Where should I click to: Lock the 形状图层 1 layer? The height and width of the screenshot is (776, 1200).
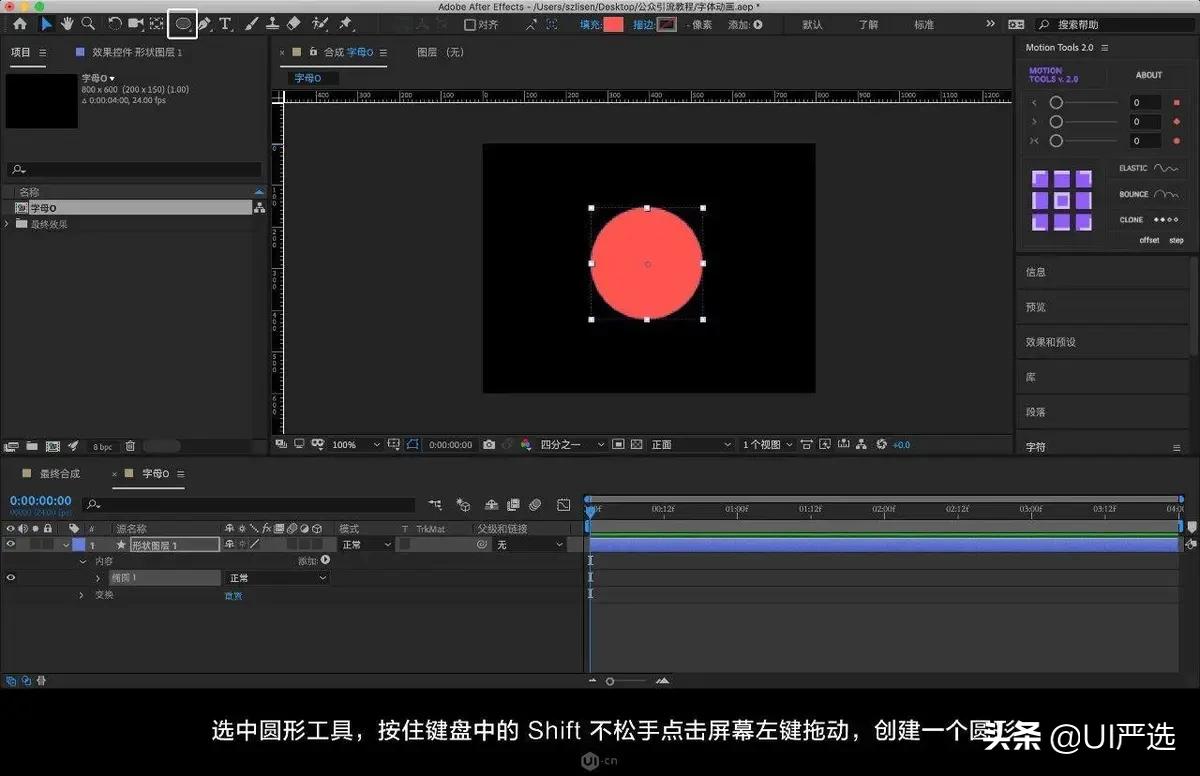point(48,545)
